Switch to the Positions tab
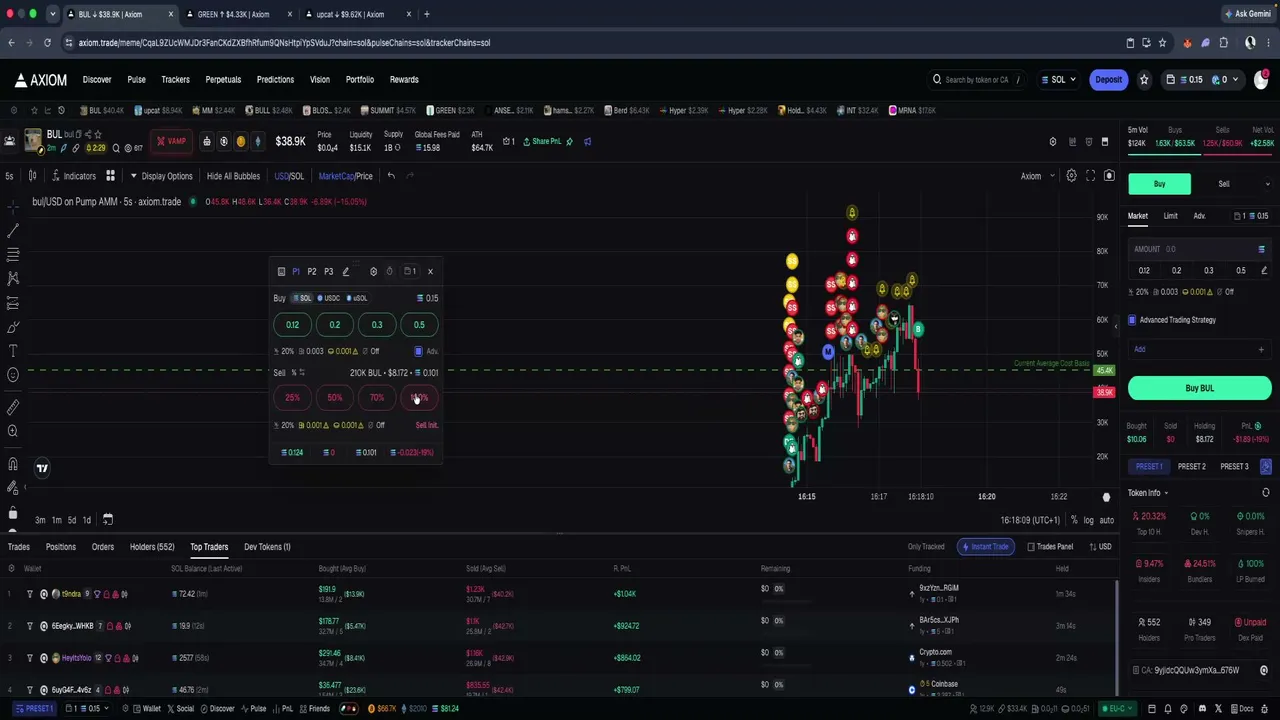The image size is (1280, 720). point(60,547)
